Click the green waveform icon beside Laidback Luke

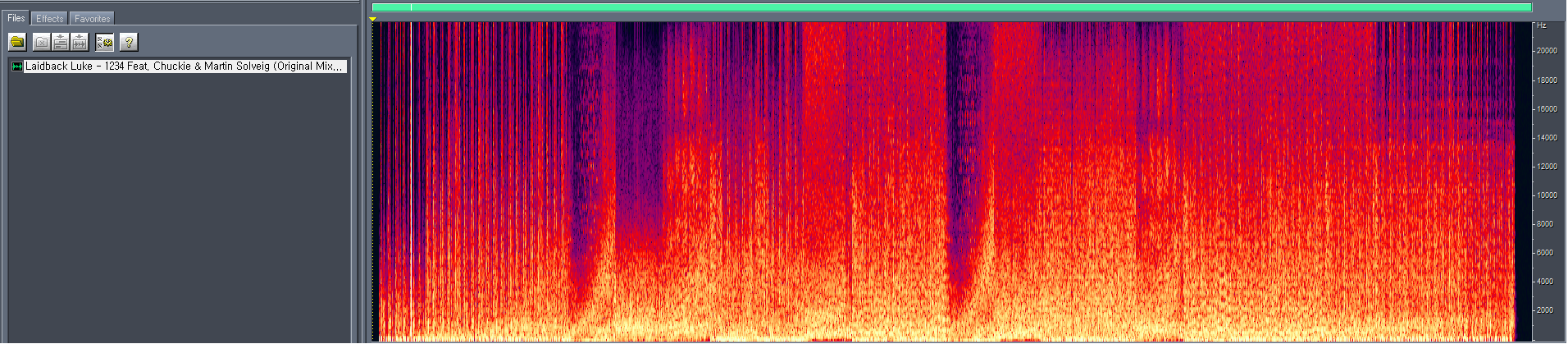click(17, 67)
